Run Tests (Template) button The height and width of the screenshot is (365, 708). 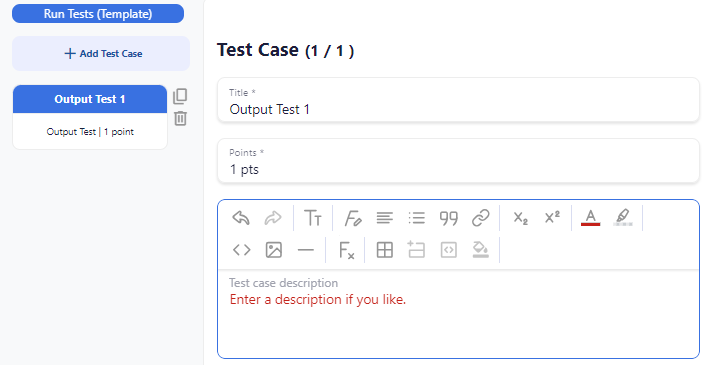[98, 14]
